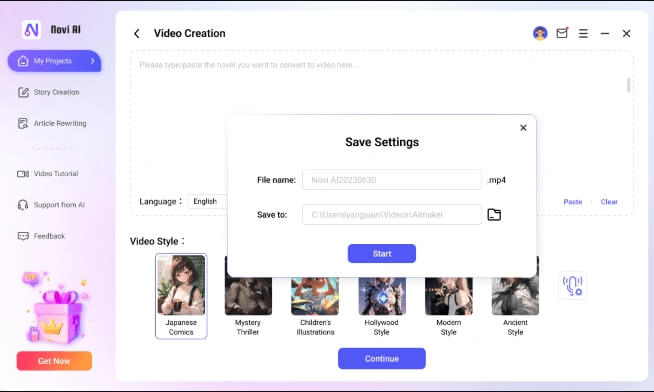
Task: Click the Feedback chat bubble icon
Action: 23,236
